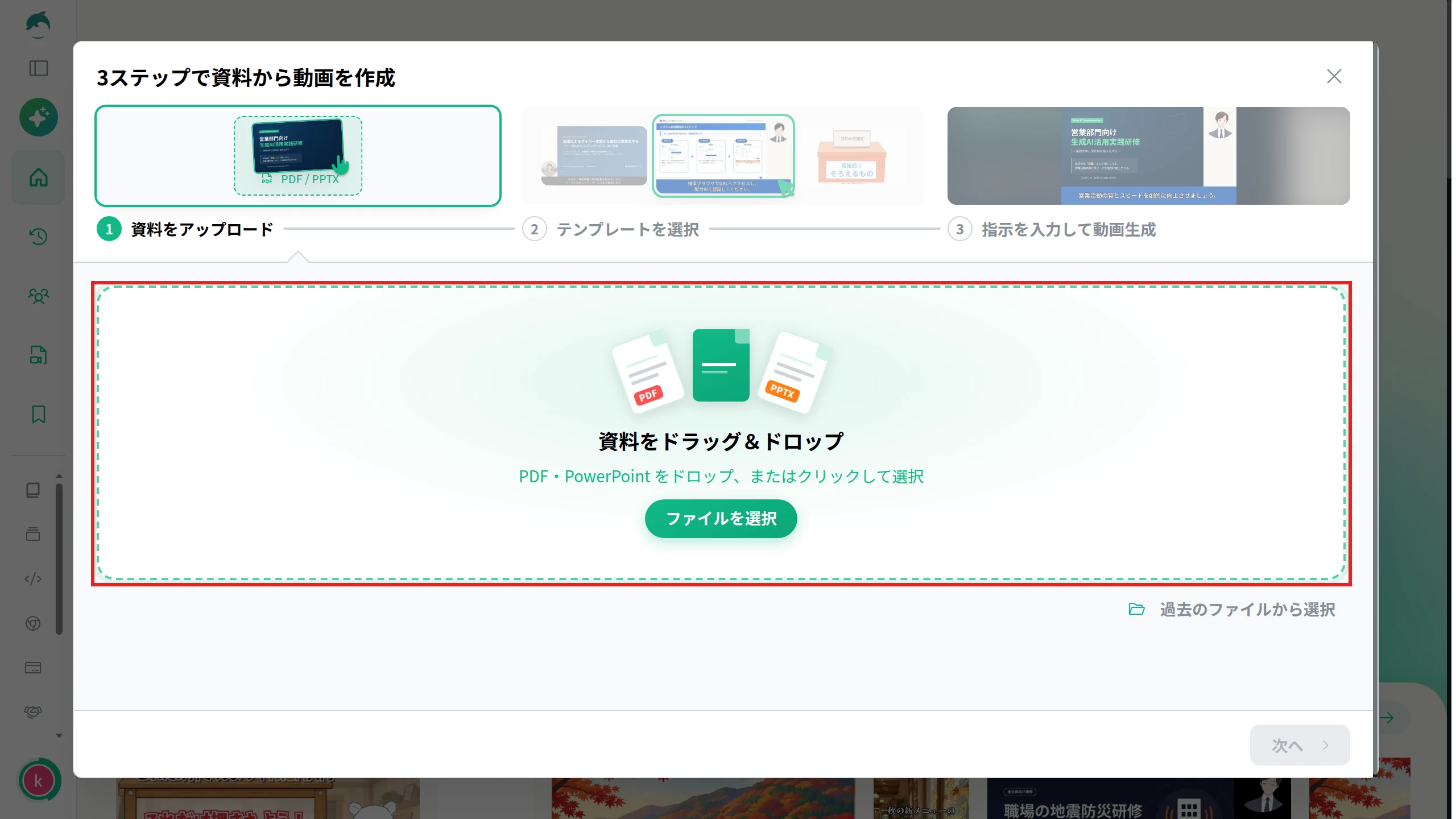This screenshot has height=819, width=1456.
Task: Click the handshake partner icon
Action: click(x=33, y=712)
